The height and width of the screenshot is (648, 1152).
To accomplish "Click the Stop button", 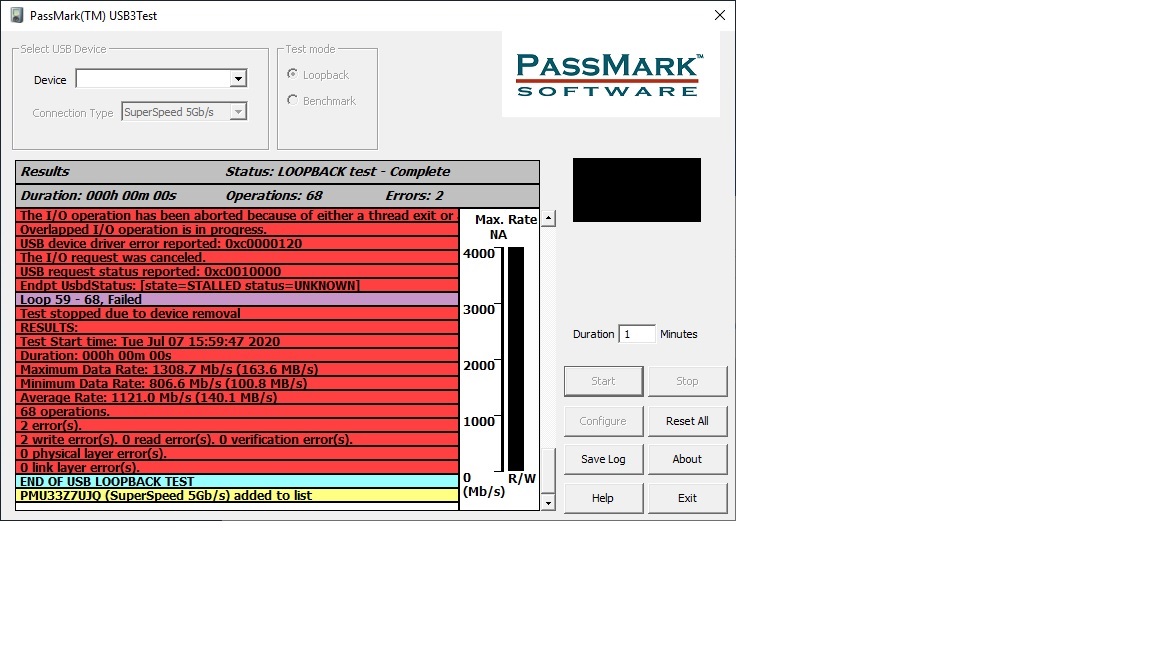I will (687, 381).
